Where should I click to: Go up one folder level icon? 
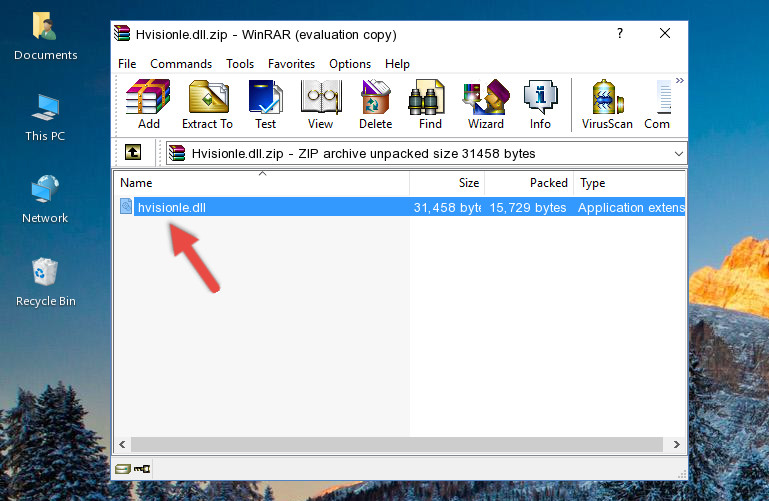point(133,152)
